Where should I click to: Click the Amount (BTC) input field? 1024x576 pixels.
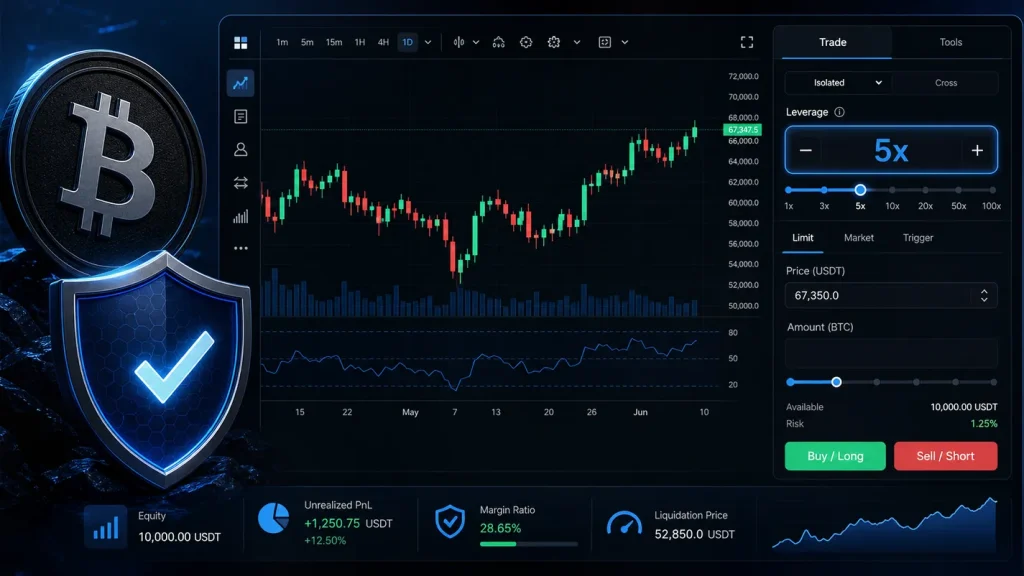(x=891, y=353)
